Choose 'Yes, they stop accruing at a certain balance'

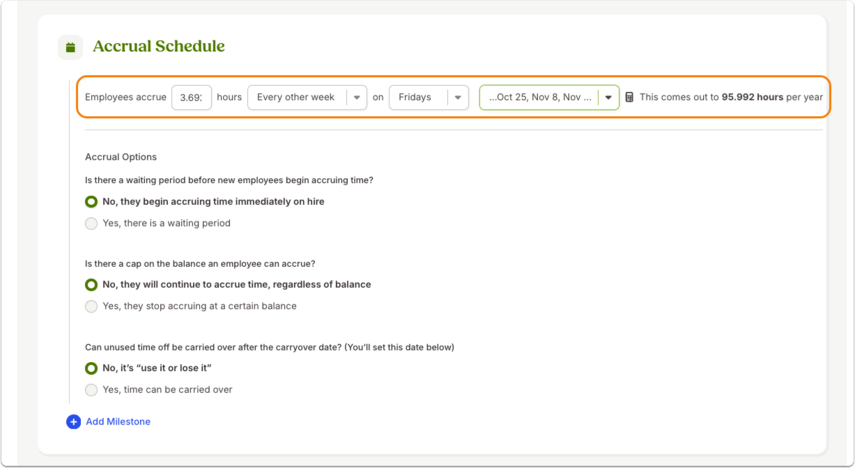(91, 307)
